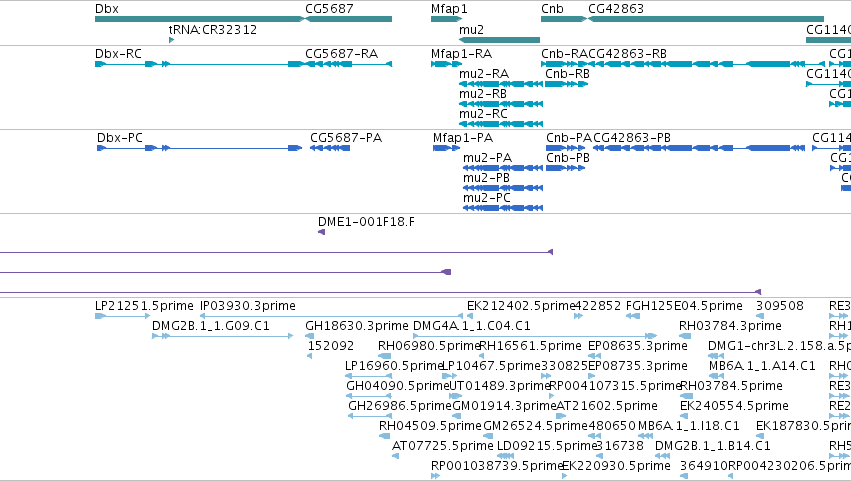Click the CG42863-RB transcript label

point(627,54)
